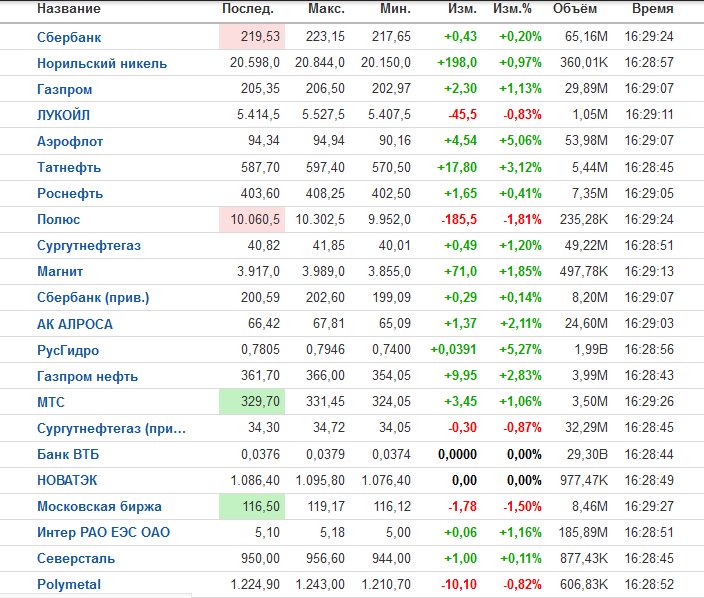The image size is (704, 598).
Task: Open the Норильский никель stock link
Action: click(x=102, y=63)
